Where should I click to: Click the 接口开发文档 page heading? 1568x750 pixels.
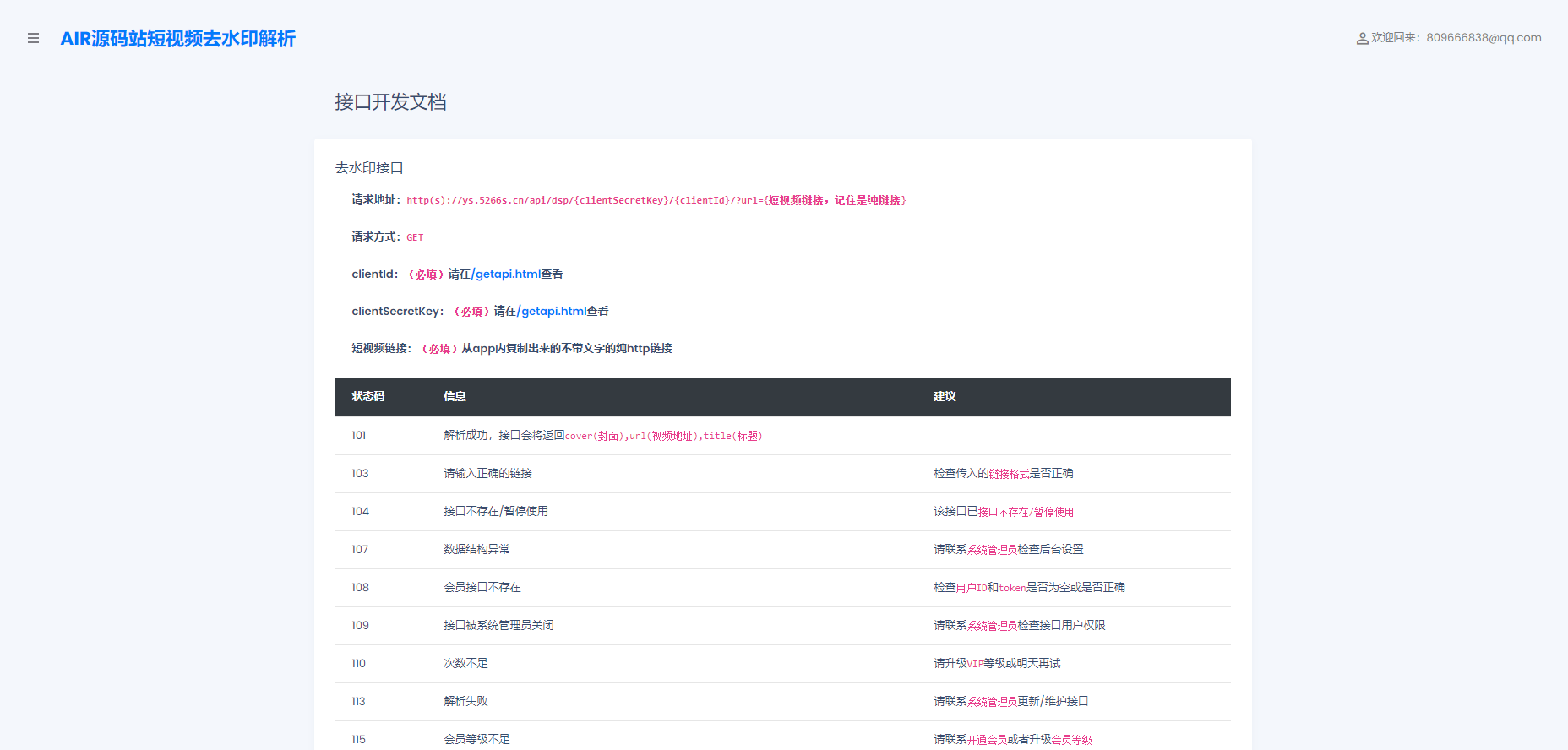pos(390,102)
